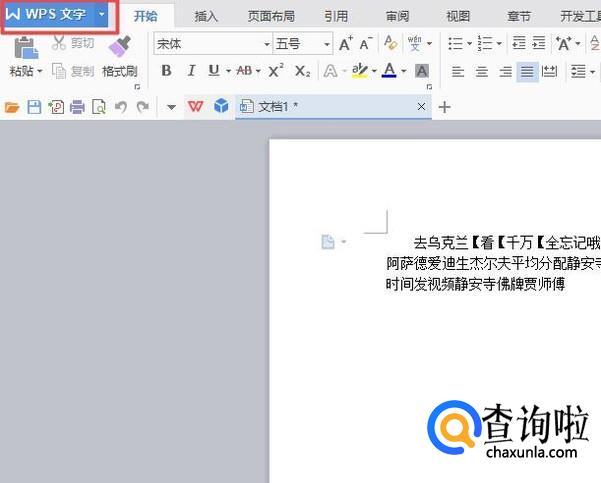Open the 审阅 ribbon tab
Image resolution: width=601 pixels, height=483 pixels.
(397, 16)
